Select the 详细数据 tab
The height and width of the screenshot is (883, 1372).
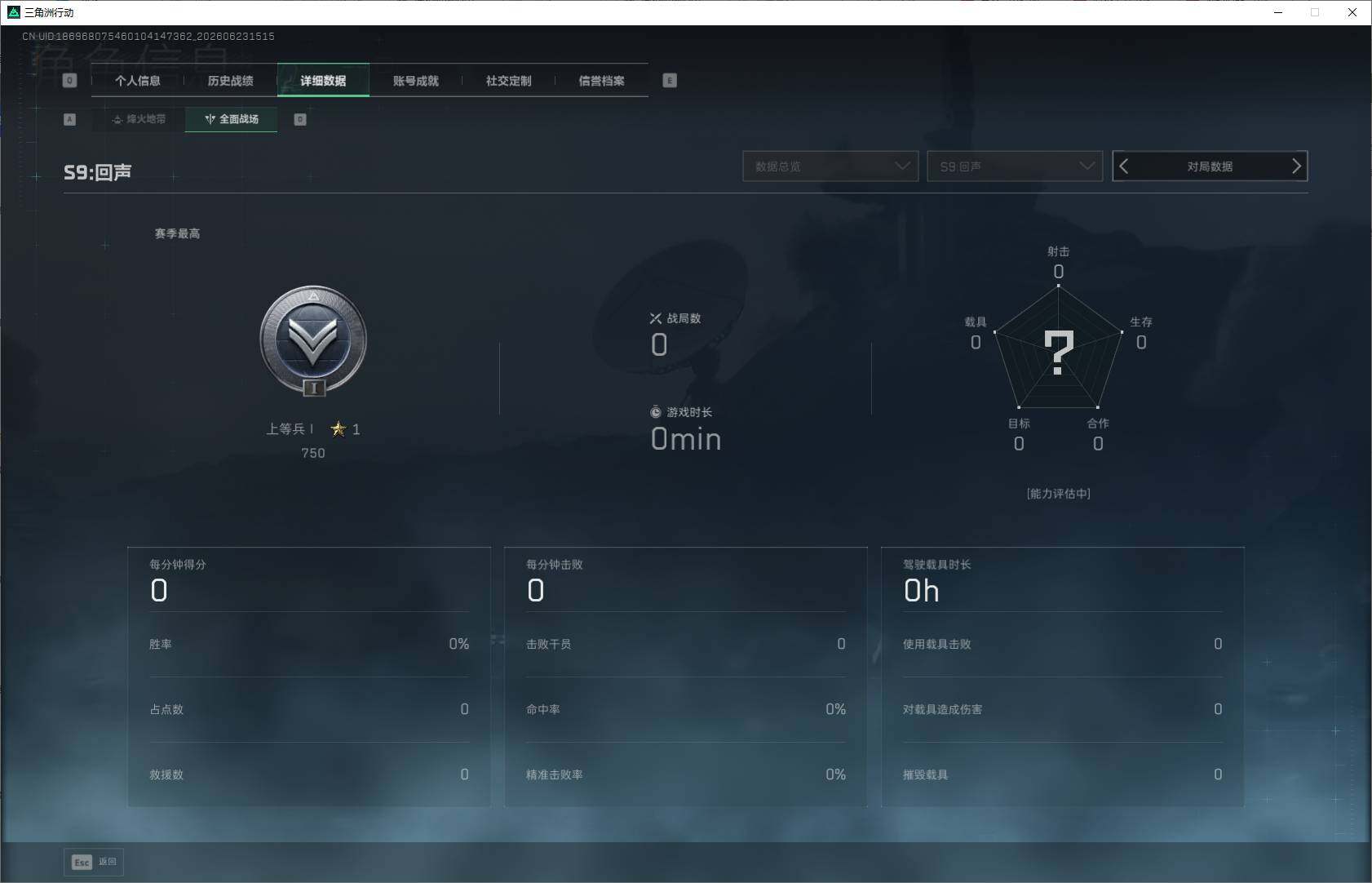pyautogui.click(x=323, y=81)
